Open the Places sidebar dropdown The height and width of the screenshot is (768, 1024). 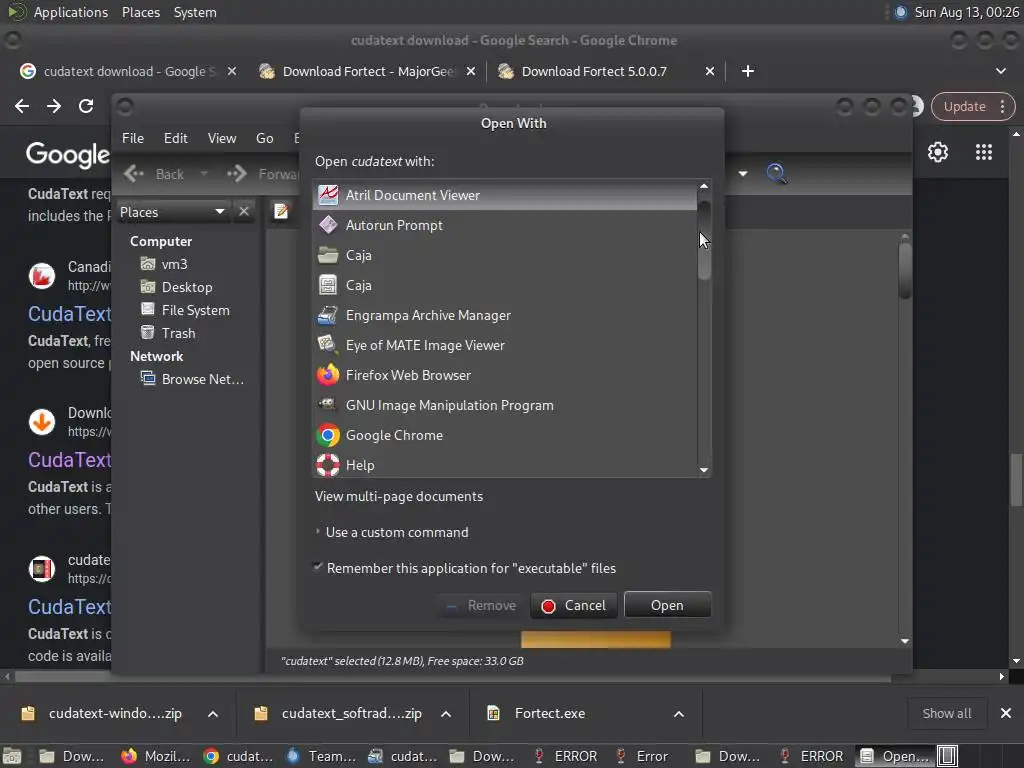[x=220, y=212]
